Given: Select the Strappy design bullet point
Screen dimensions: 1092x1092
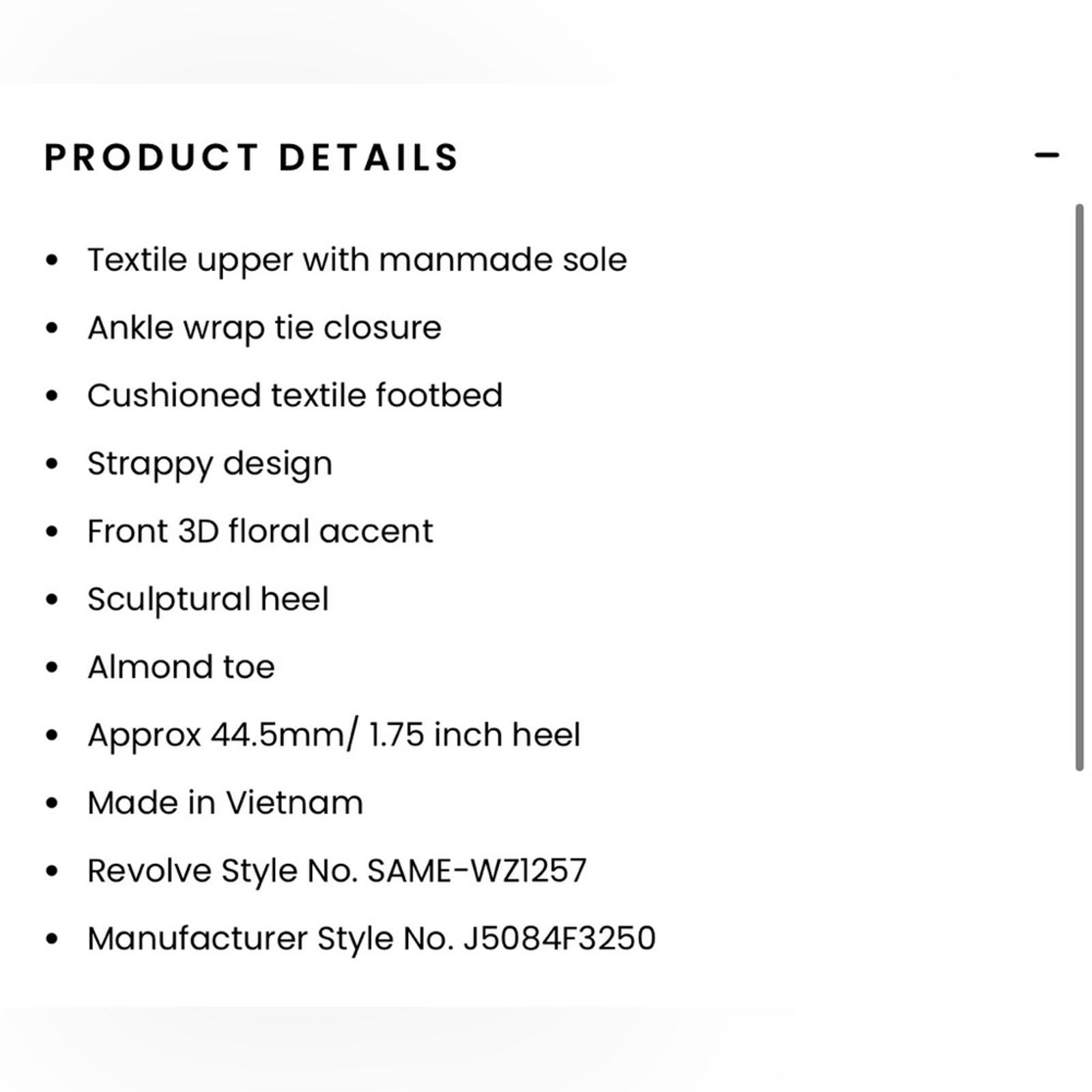Looking at the screenshot, I should click(210, 462).
